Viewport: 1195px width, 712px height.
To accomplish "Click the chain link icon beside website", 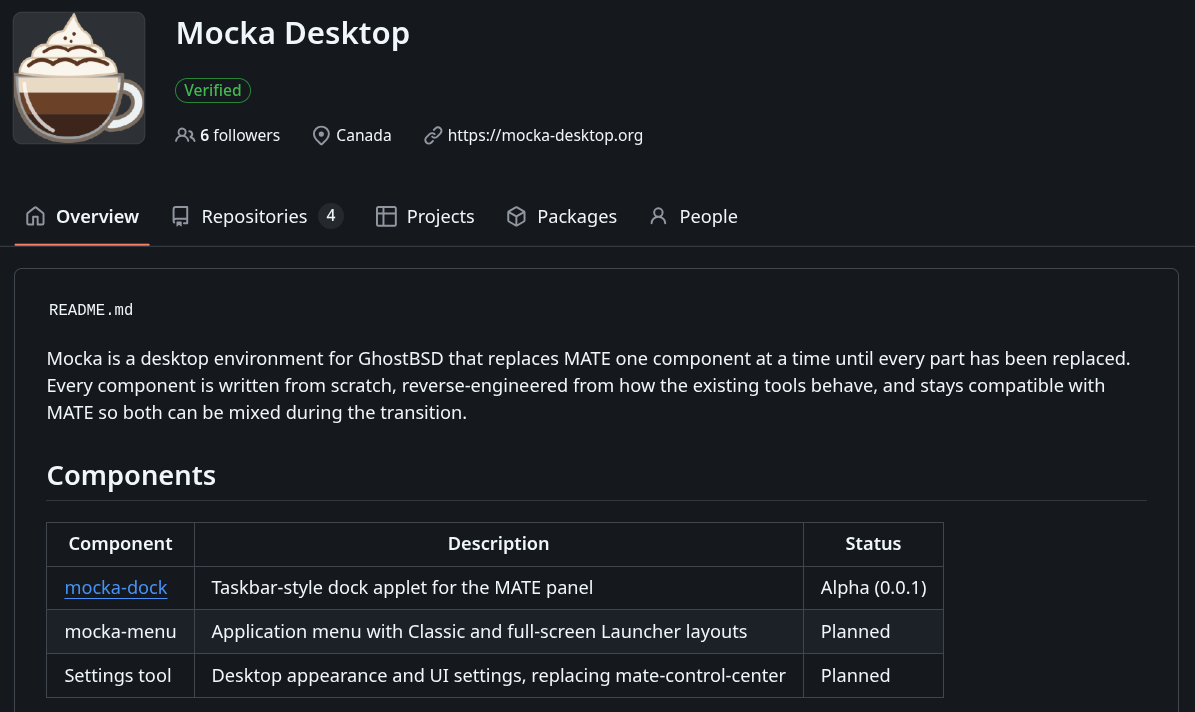I will (433, 135).
